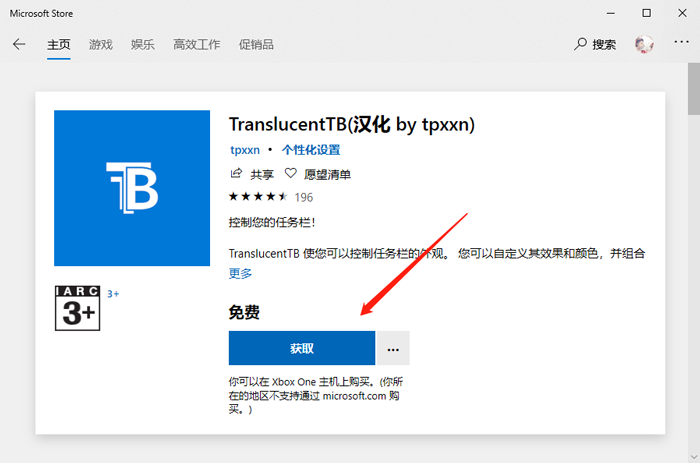
Task: Minimize the Microsoft Store window
Action: click(611, 13)
